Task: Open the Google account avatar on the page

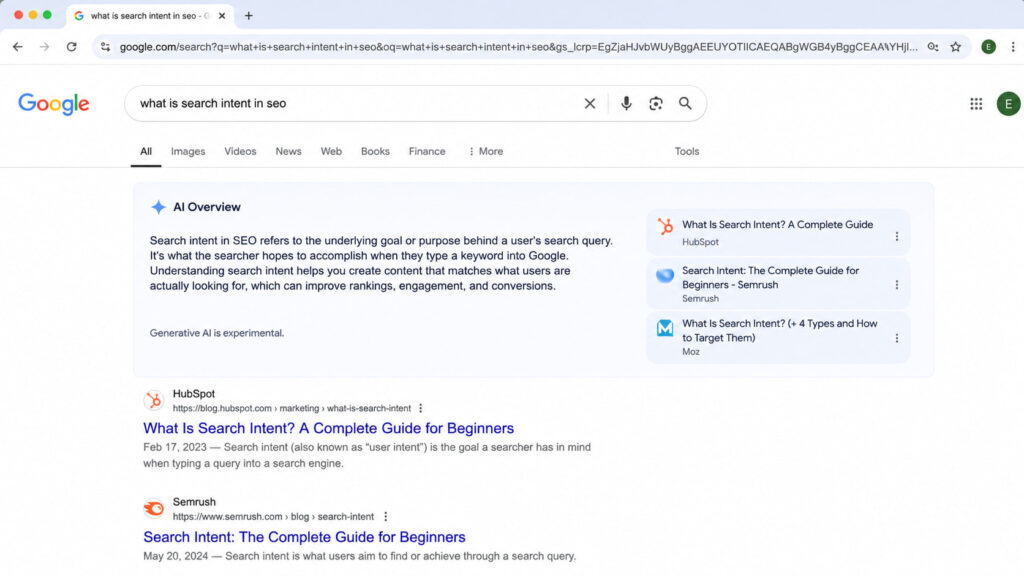Action: click(1008, 104)
